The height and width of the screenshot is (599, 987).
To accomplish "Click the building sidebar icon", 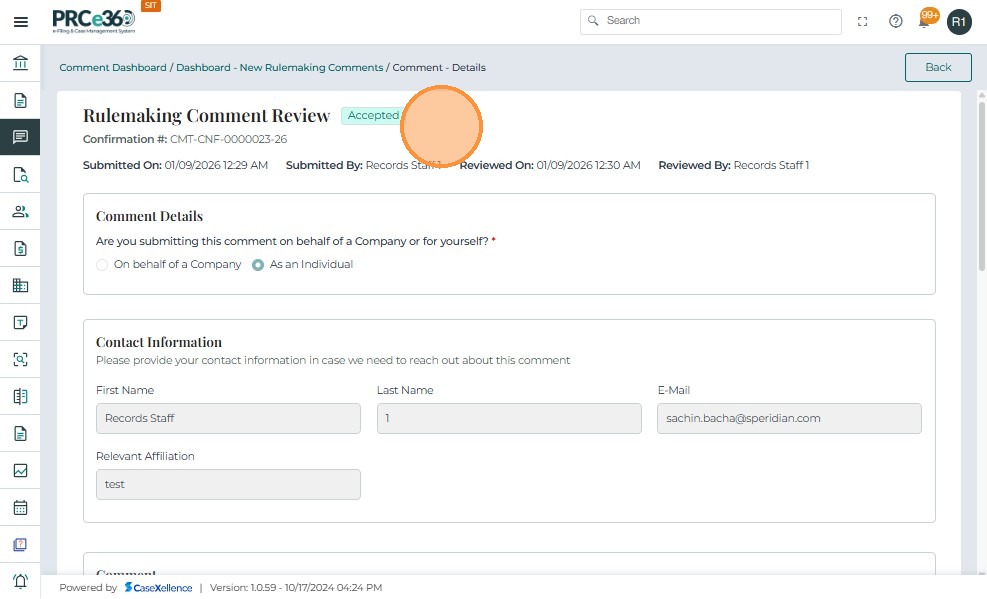I will pos(20,286).
